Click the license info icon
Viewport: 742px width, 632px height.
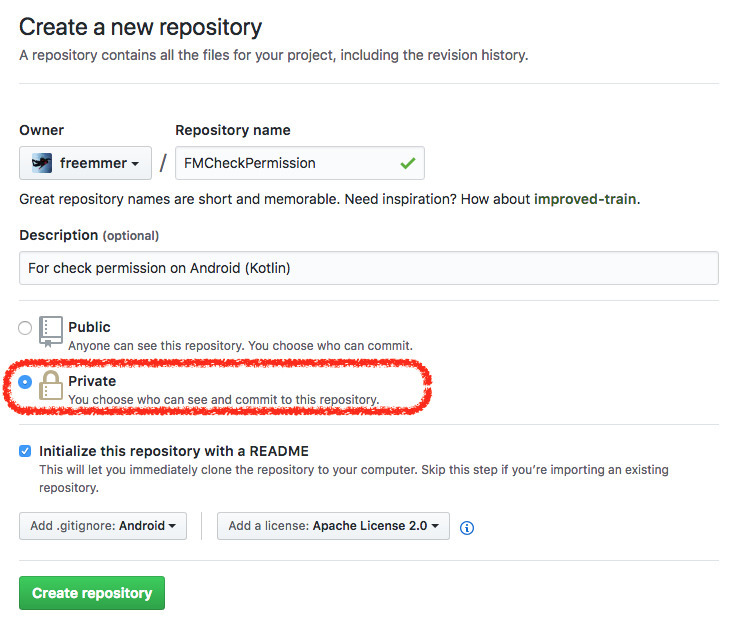pyautogui.click(x=467, y=527)
